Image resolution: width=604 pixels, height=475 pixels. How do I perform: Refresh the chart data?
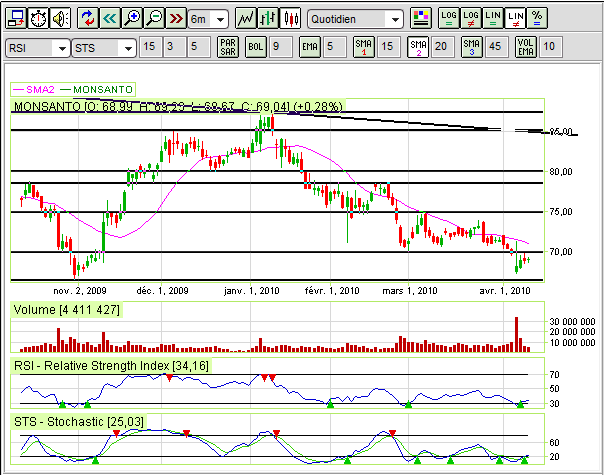point(88,18)
